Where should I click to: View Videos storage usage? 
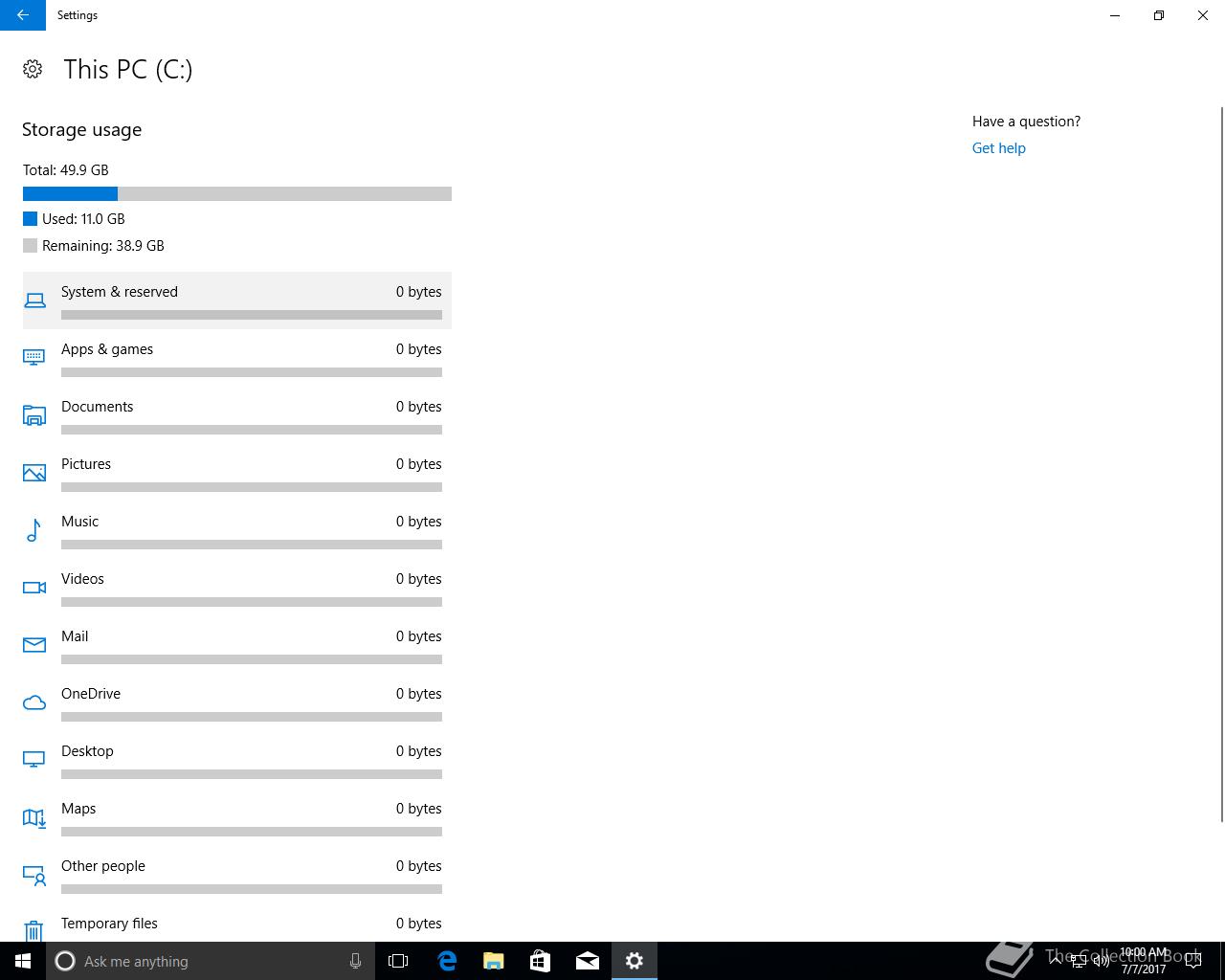coord(237,588)
